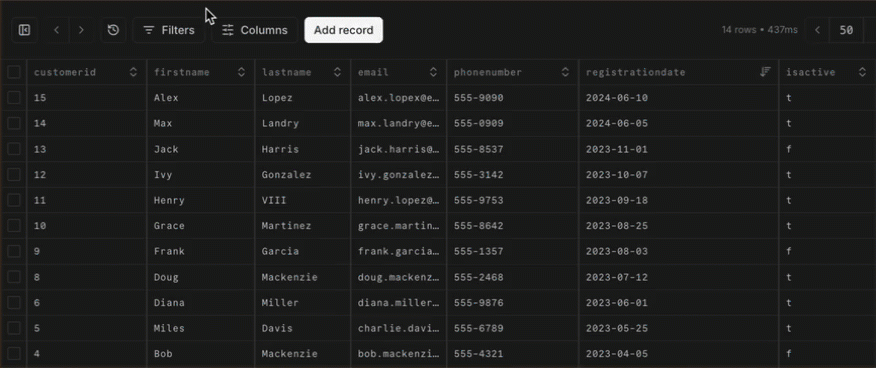Sort by the firstname column arrows
The width and height of the screenshot is (876, 368).
click(241, 72)
